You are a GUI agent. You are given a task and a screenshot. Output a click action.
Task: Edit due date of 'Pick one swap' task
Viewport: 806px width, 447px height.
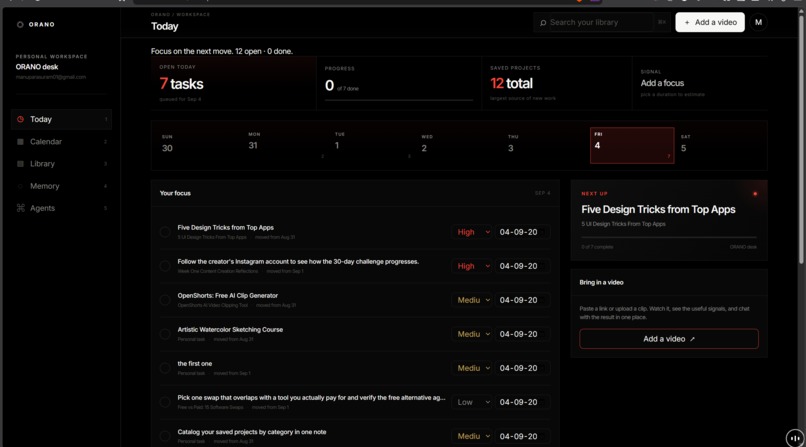522,402
